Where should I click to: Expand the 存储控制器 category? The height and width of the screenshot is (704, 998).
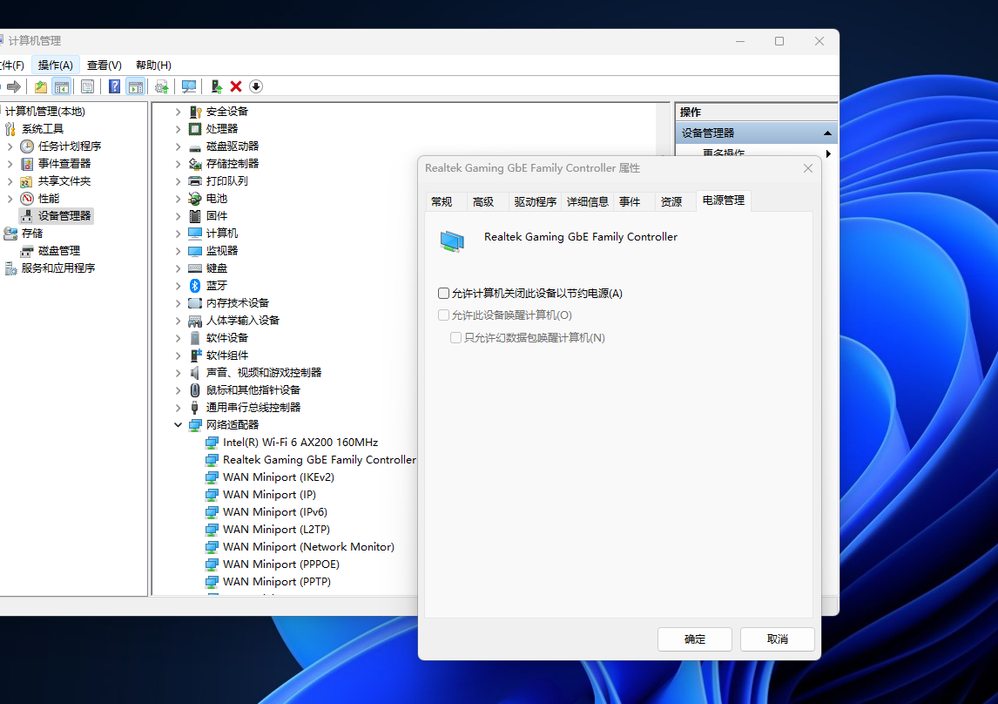coord(178,164)
